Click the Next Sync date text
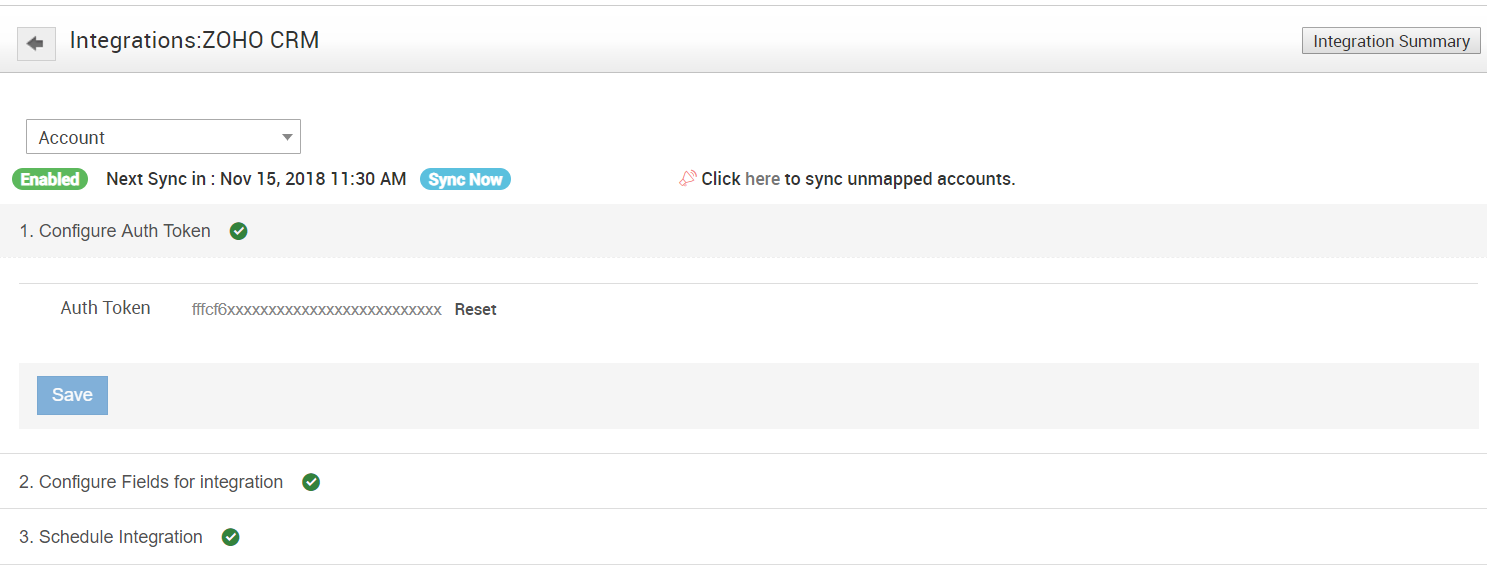The image size is (1487, 580). 256,179
